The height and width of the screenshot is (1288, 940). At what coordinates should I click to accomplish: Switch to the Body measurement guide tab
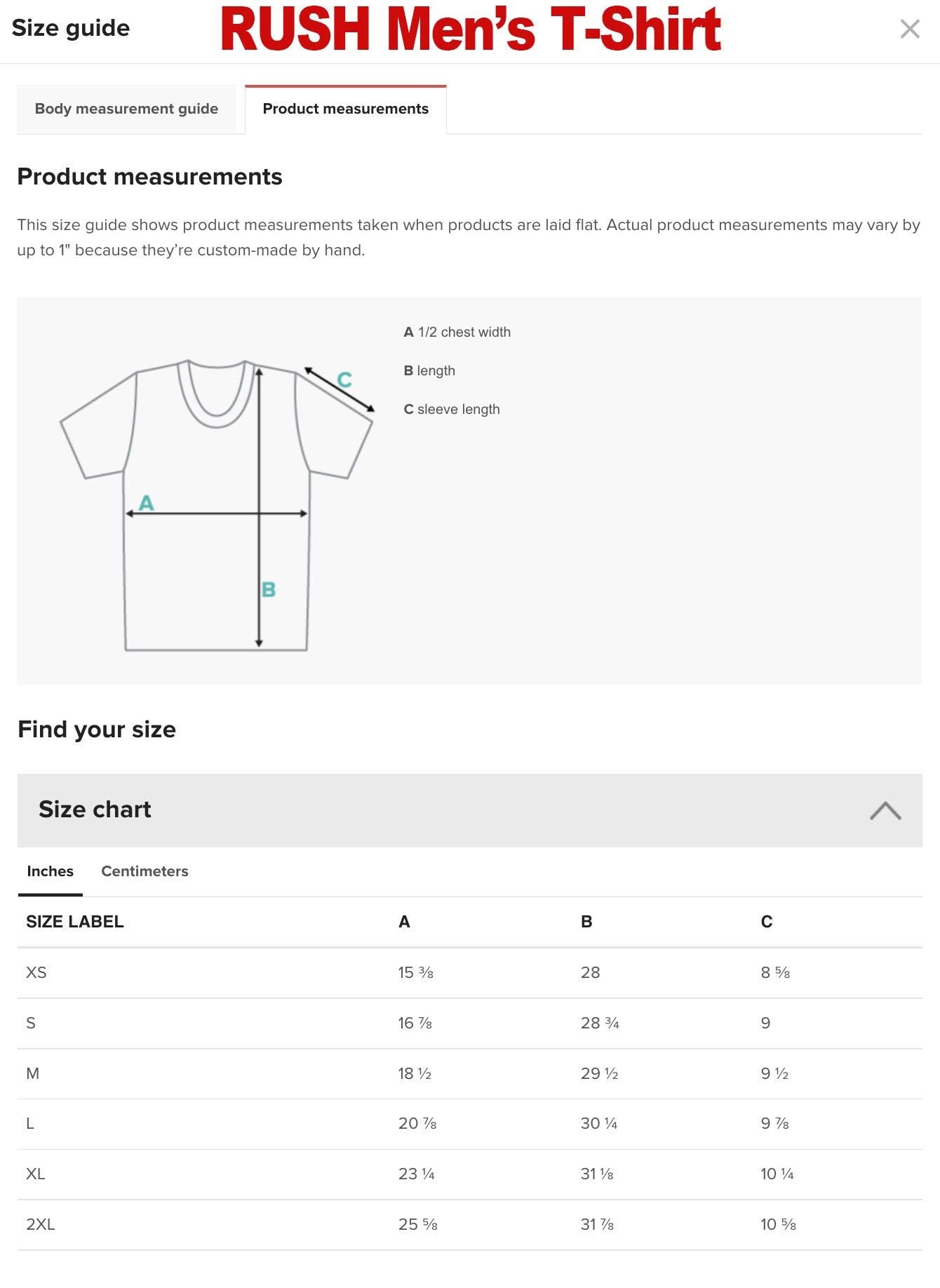point(126,109)
